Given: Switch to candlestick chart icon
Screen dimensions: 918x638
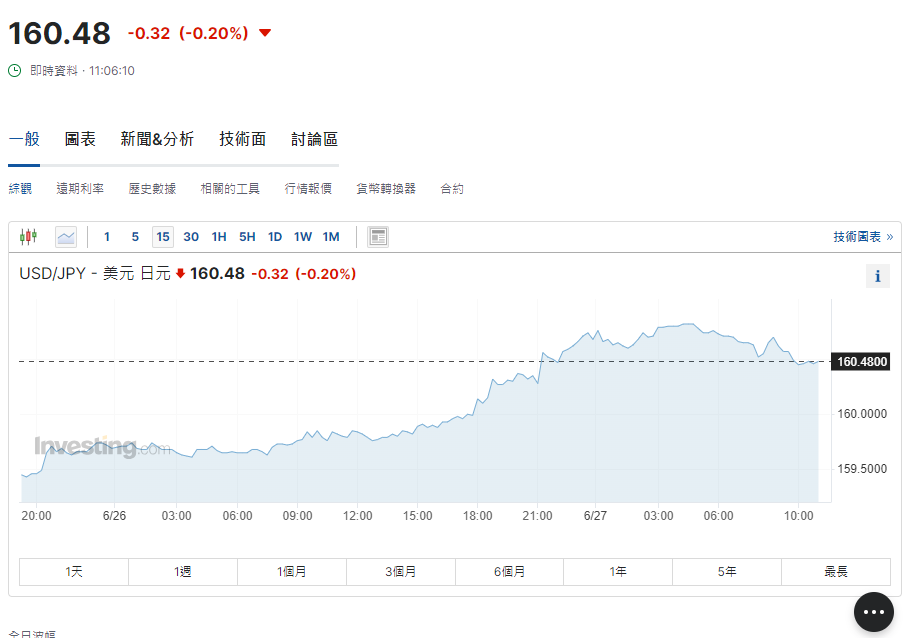Looking at the screenshot, I should click(28, 237).
